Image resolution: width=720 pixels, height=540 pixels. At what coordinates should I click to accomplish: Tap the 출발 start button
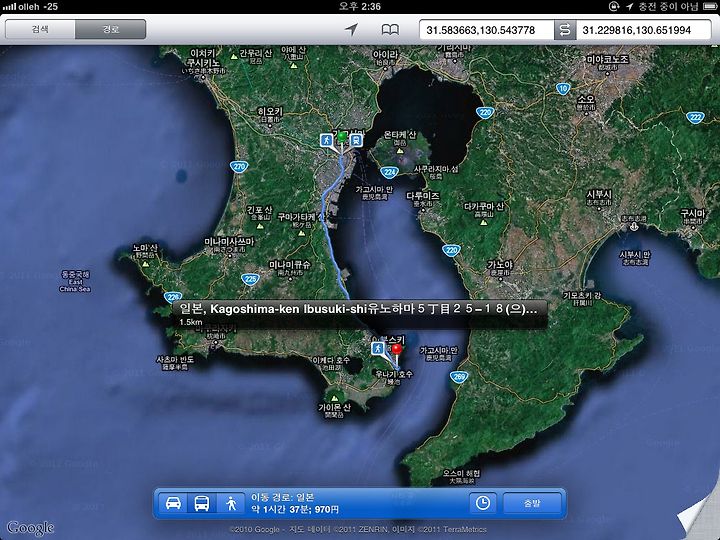[x=532, y=503]
